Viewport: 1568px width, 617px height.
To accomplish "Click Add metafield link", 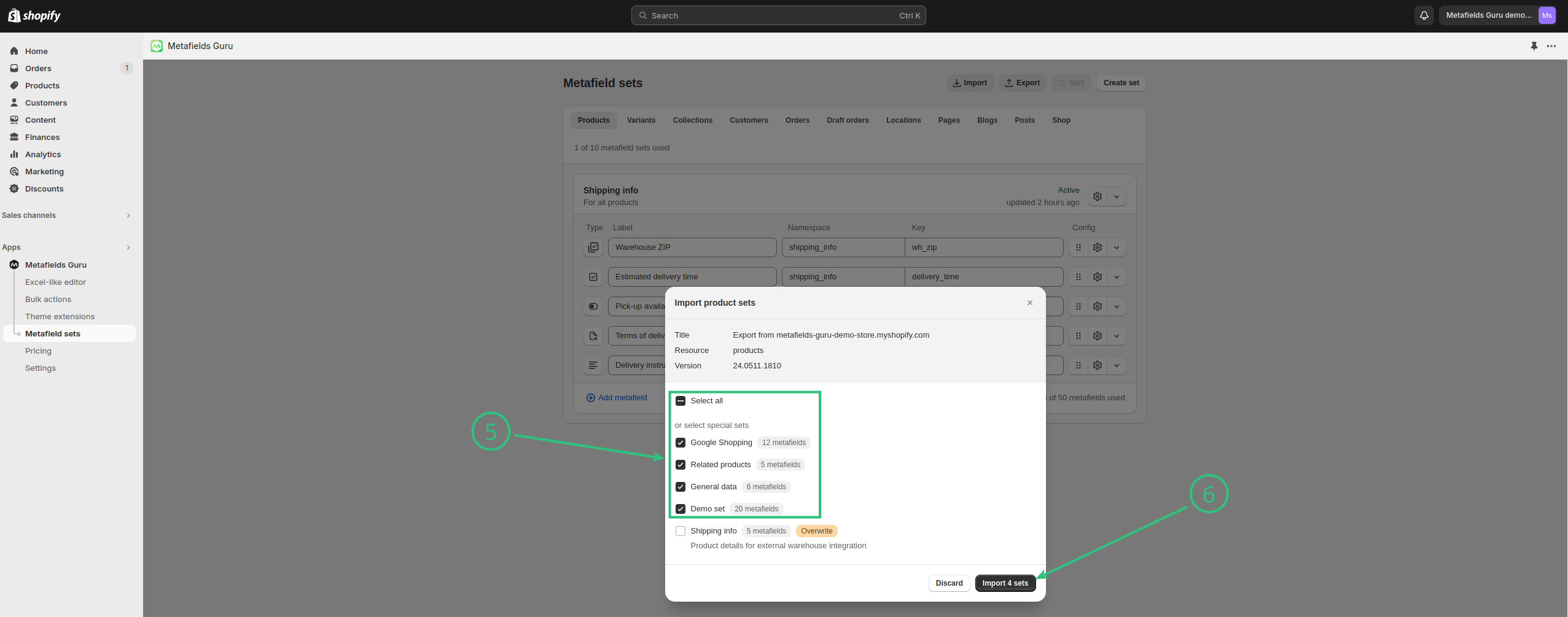I will [x=617, y=398].
